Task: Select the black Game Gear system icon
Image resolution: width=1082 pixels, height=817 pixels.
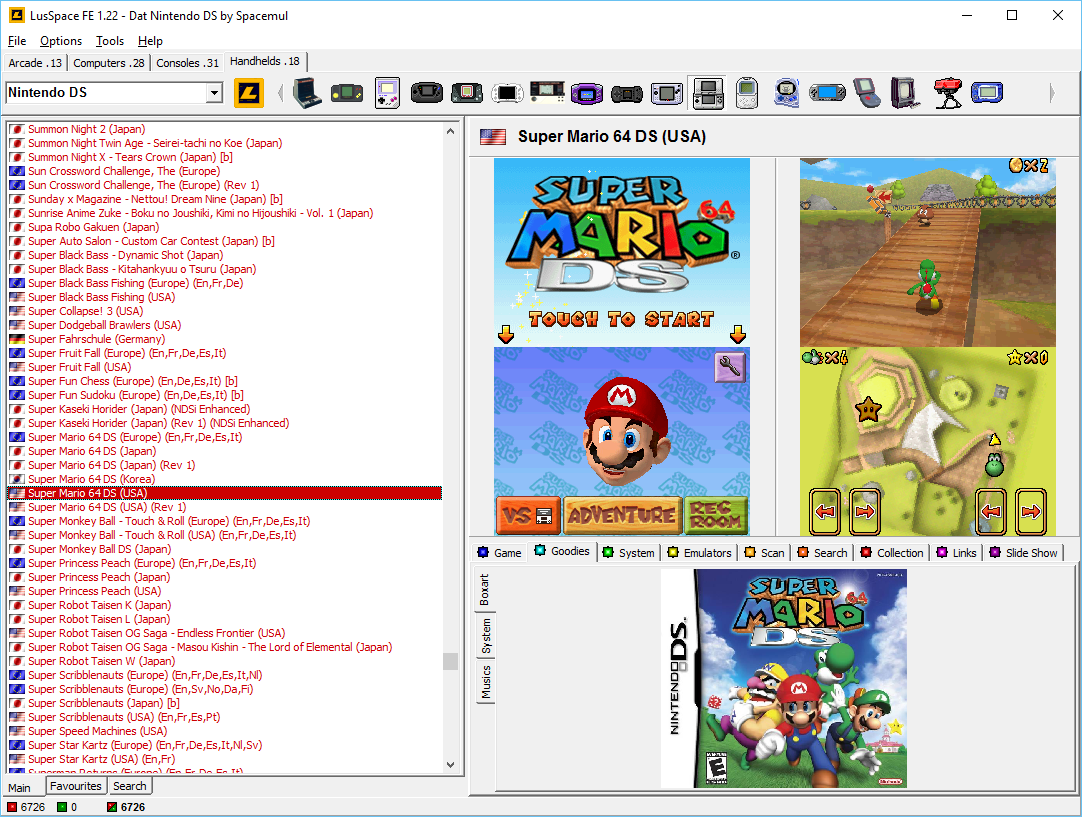Action: tap(426, 92)
